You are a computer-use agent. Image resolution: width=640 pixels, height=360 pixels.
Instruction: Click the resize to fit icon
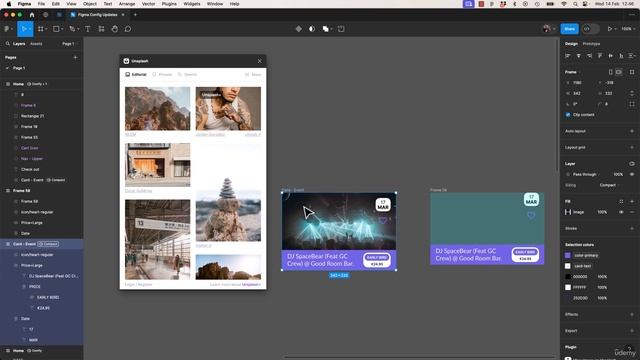632,72
